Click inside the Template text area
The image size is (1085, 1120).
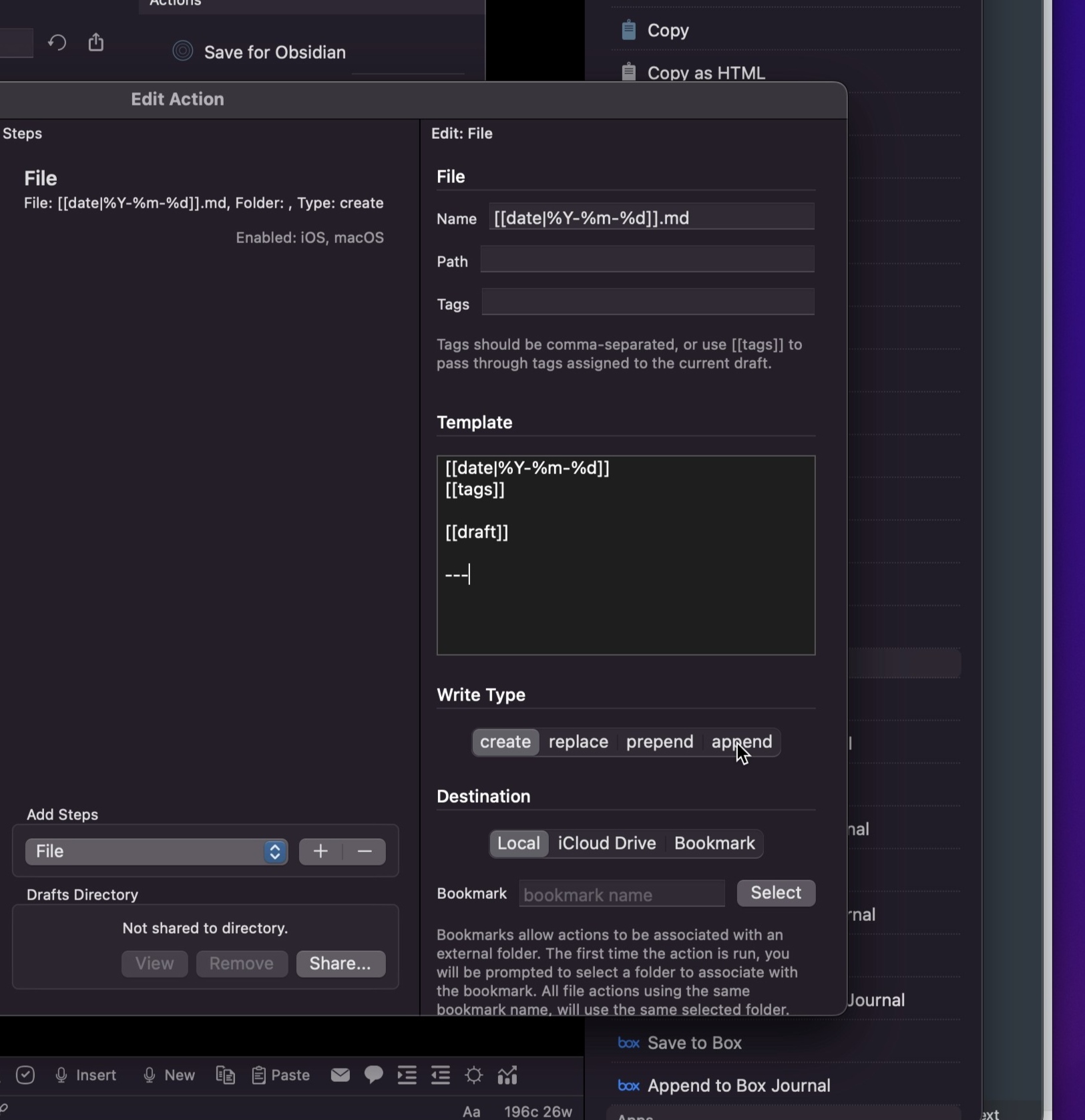click(x=626, y=556)
